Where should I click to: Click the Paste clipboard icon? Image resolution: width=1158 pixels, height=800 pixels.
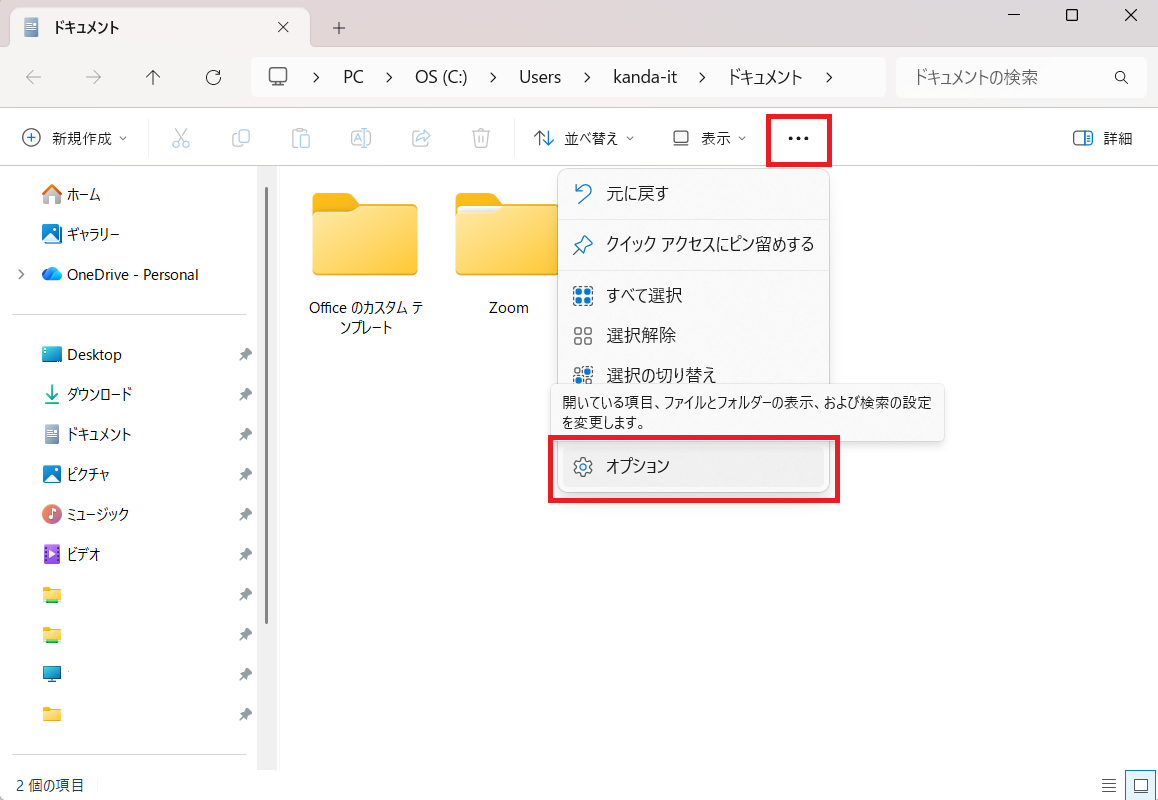pos(301,139)
